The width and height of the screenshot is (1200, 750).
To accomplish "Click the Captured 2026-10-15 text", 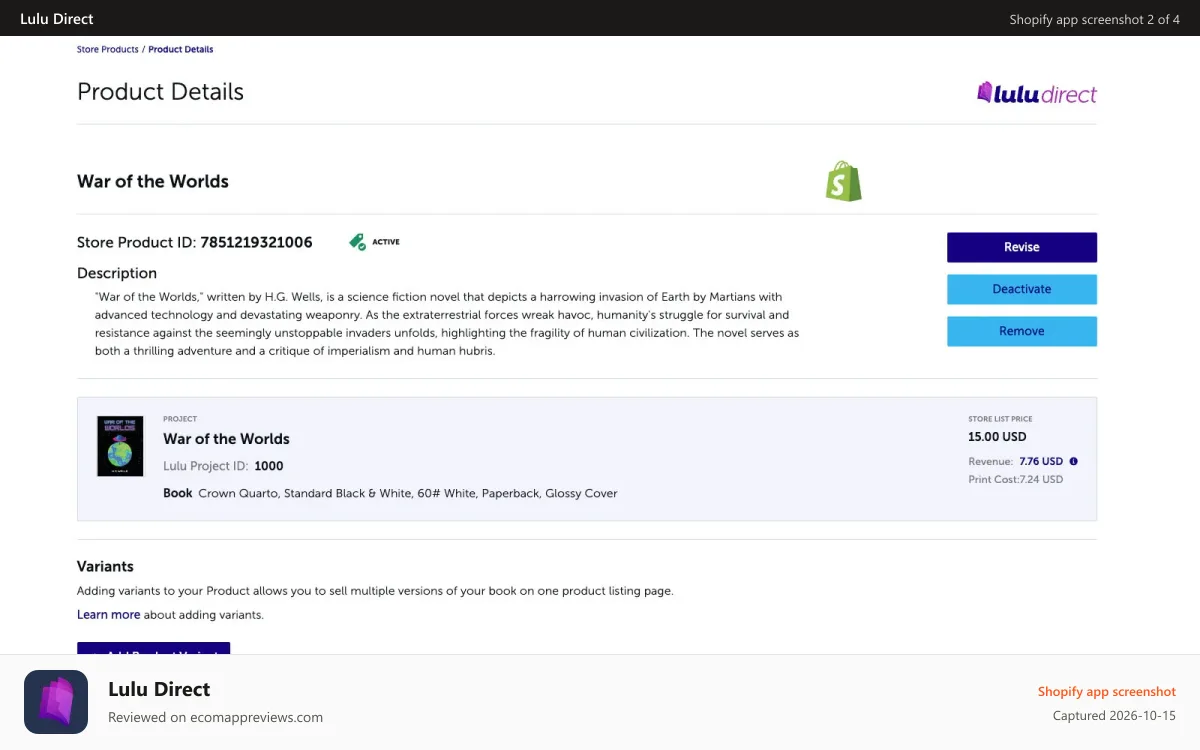I will click(1114, 716).
